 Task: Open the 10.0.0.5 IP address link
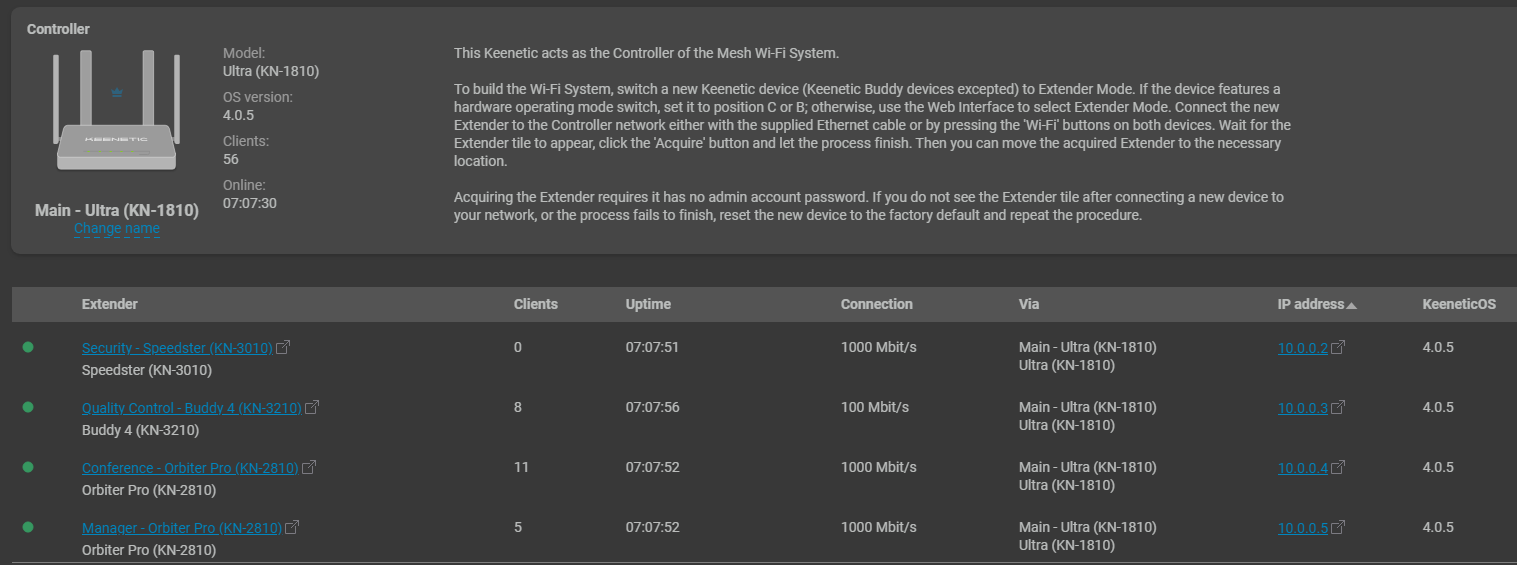(x=1303, y=528)
